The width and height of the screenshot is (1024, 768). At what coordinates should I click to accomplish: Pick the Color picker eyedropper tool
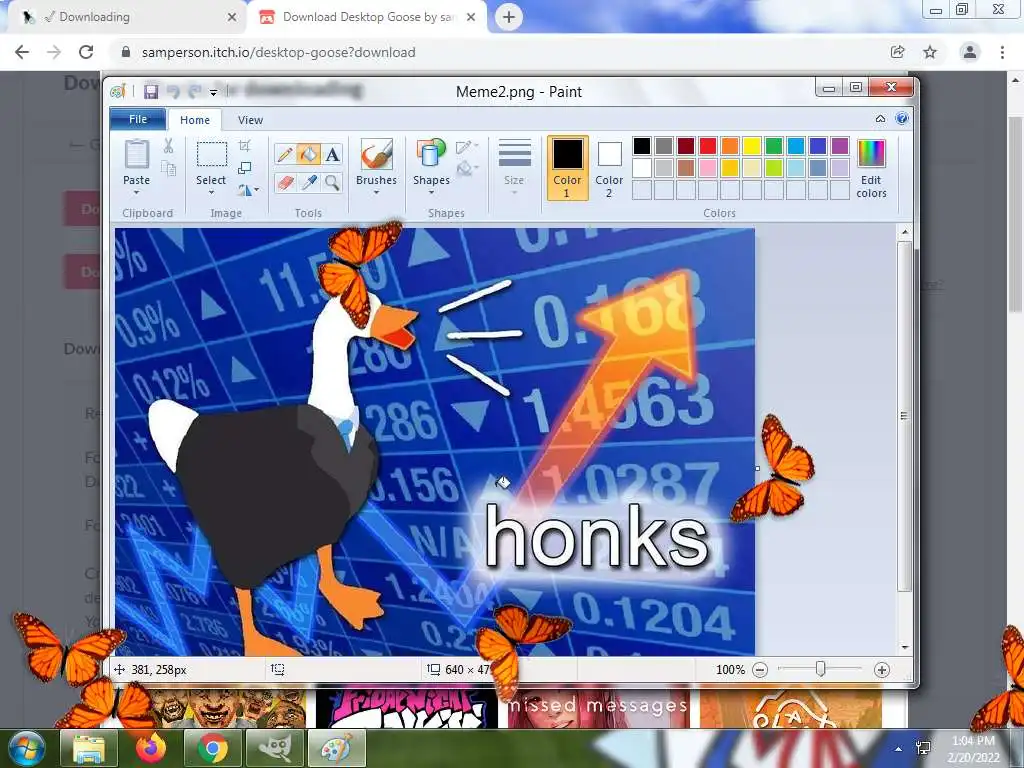pos(308,182)
